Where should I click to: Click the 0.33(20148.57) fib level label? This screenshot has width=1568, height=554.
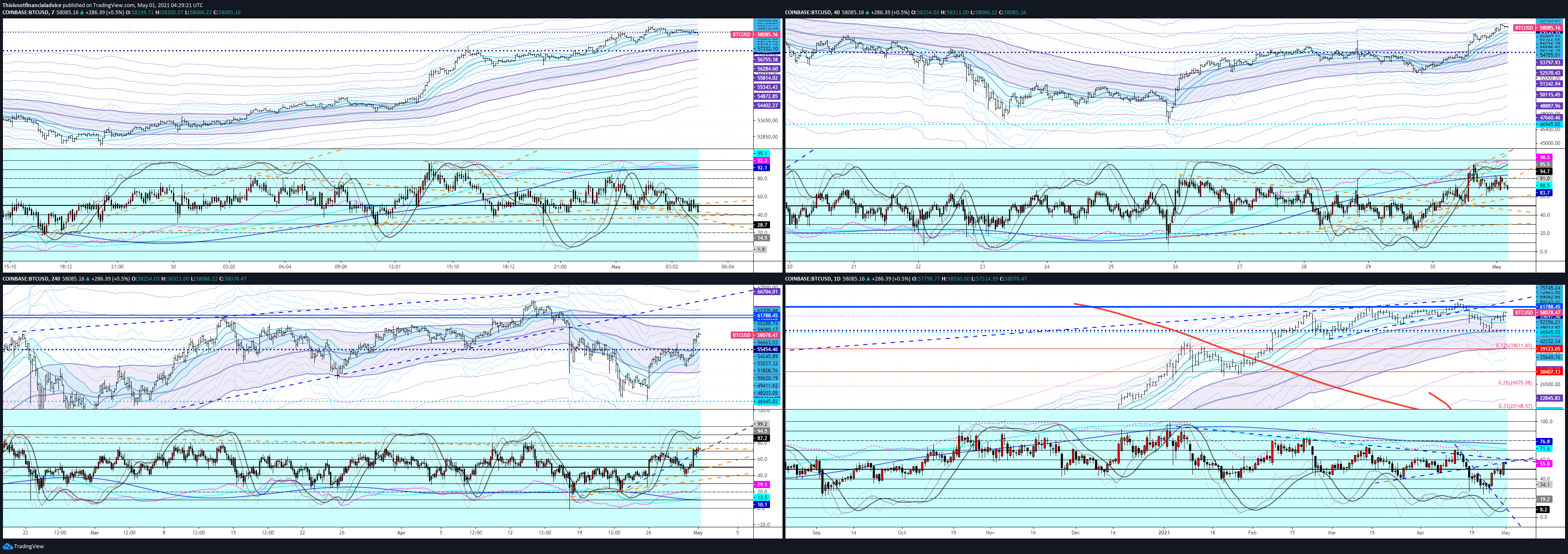click(1515, 406)
